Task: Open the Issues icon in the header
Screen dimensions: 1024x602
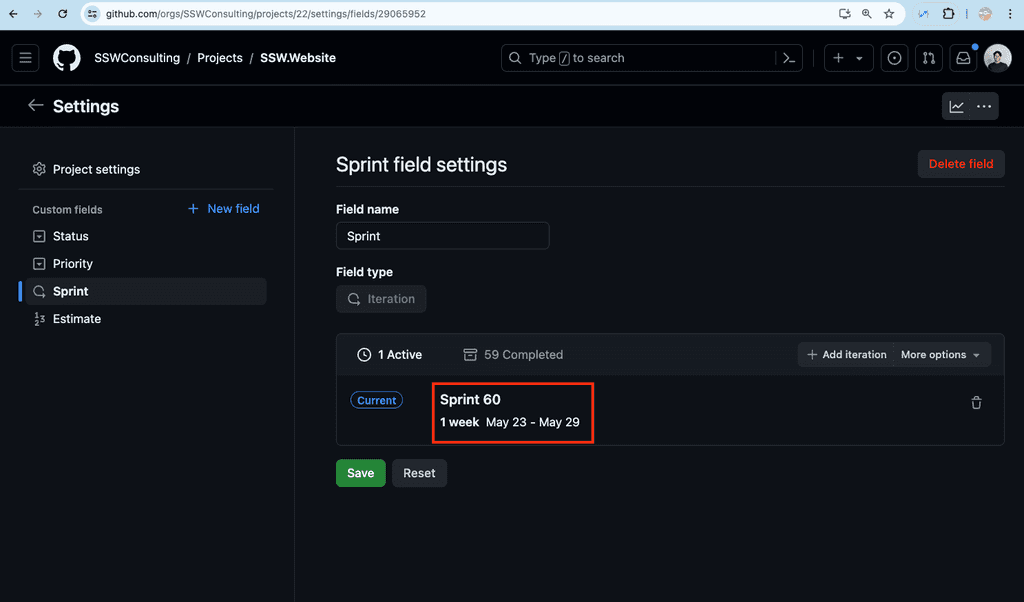Action: point(894,58)
